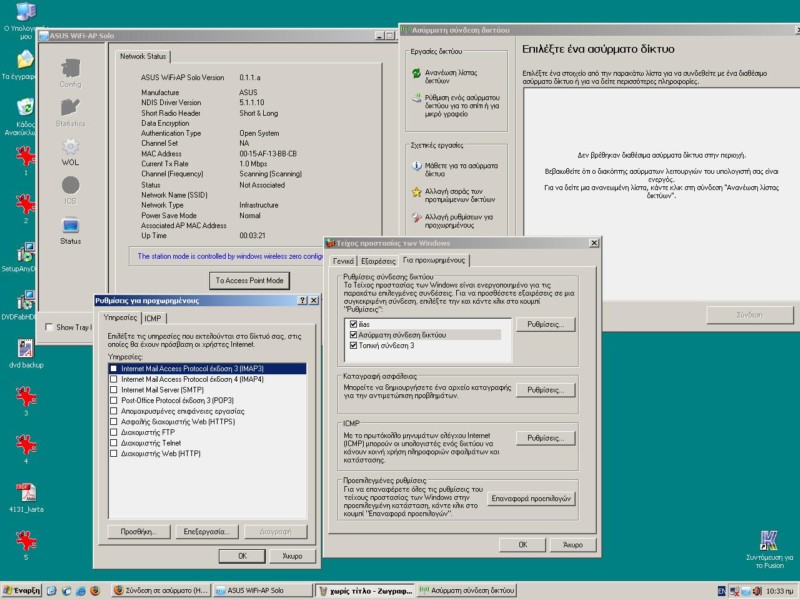Select Συντόμευση για το Fusion shortcut icon
The height and width of the screenshot is (600, 800).
point(769,541)
